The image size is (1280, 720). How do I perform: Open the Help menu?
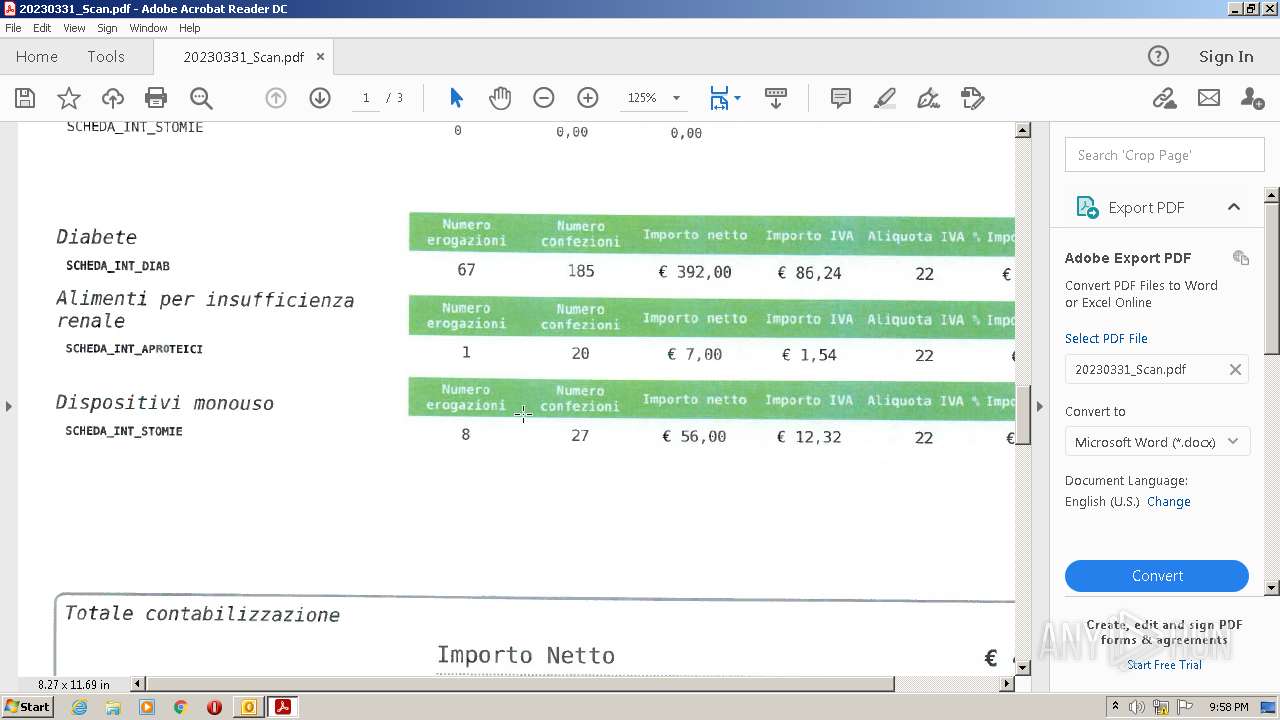(189, 28)
